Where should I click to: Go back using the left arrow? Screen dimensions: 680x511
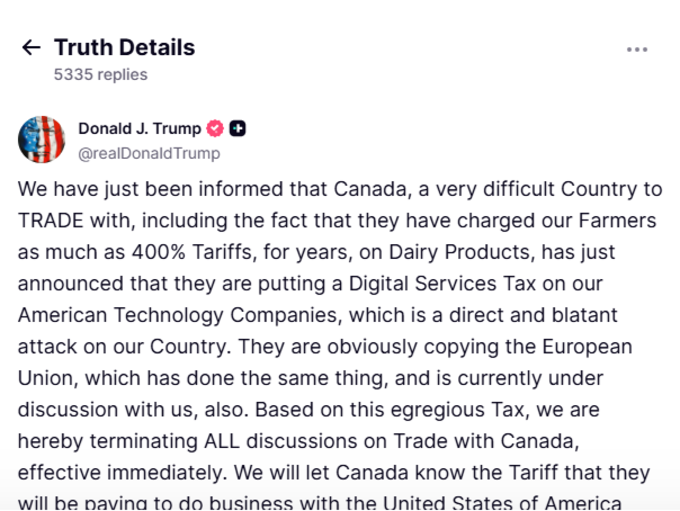point(31,47)
